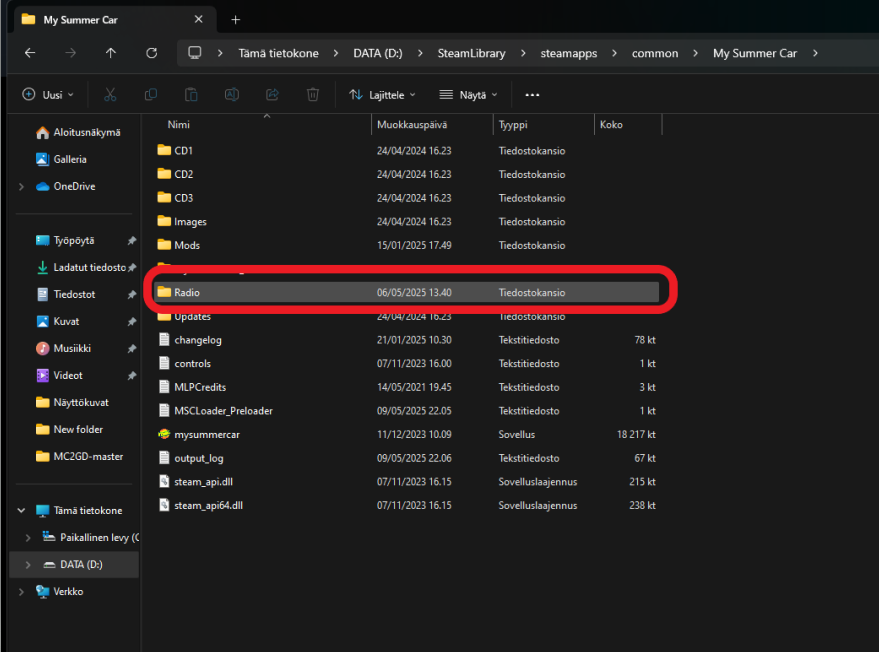Sort by Nimi column header
The image size is (879, 652).
(179, 124)
